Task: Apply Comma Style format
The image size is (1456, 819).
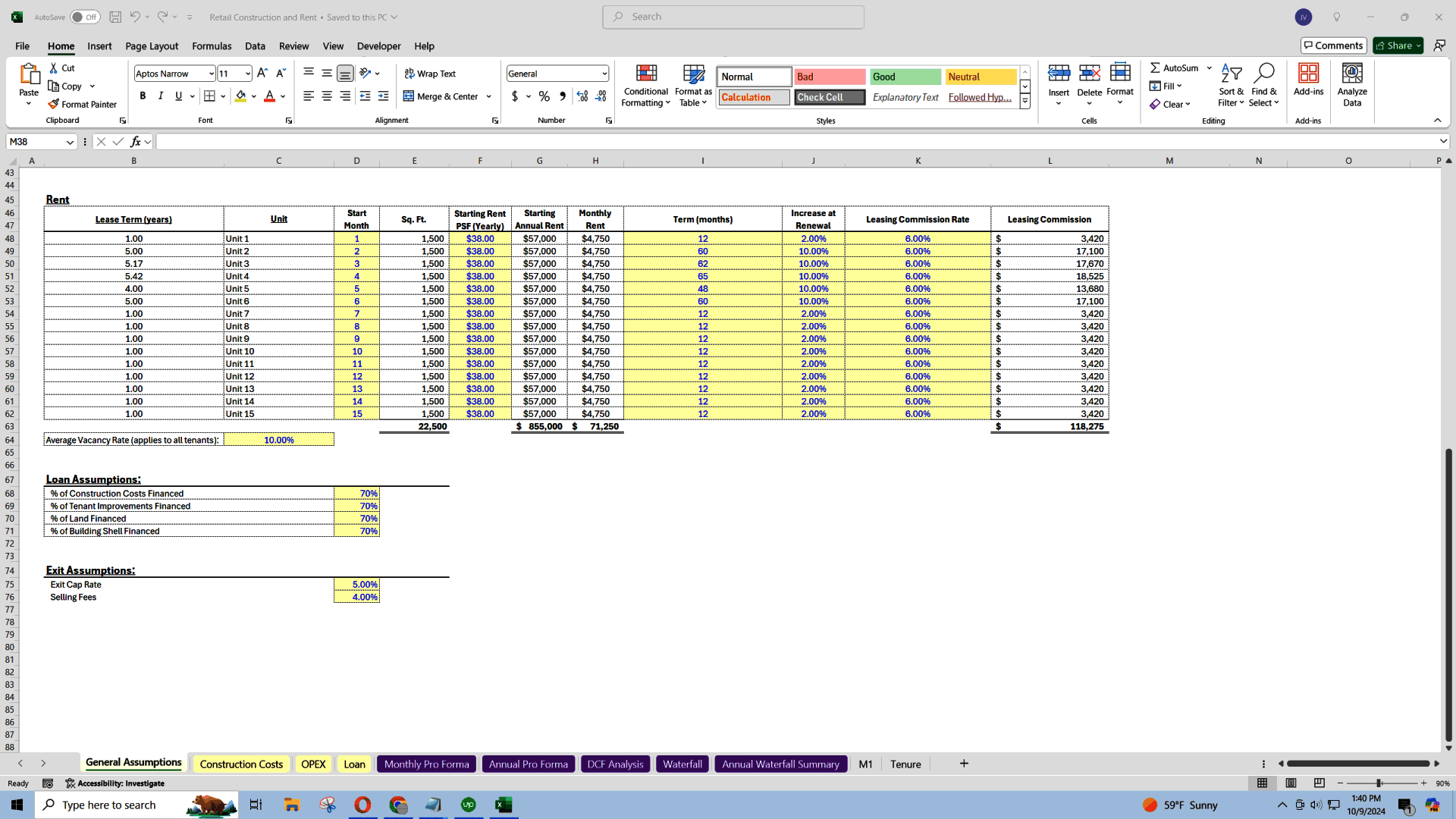Action: tap(563, 96)
